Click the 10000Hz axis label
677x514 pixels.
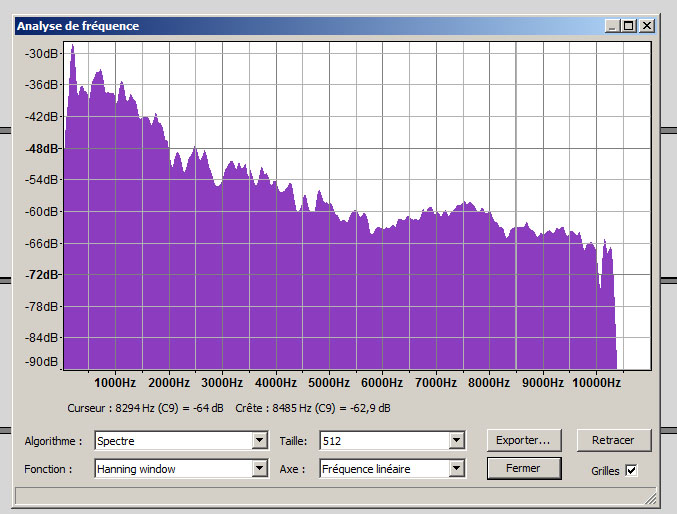pyautogui.click(x=597, y=383)
